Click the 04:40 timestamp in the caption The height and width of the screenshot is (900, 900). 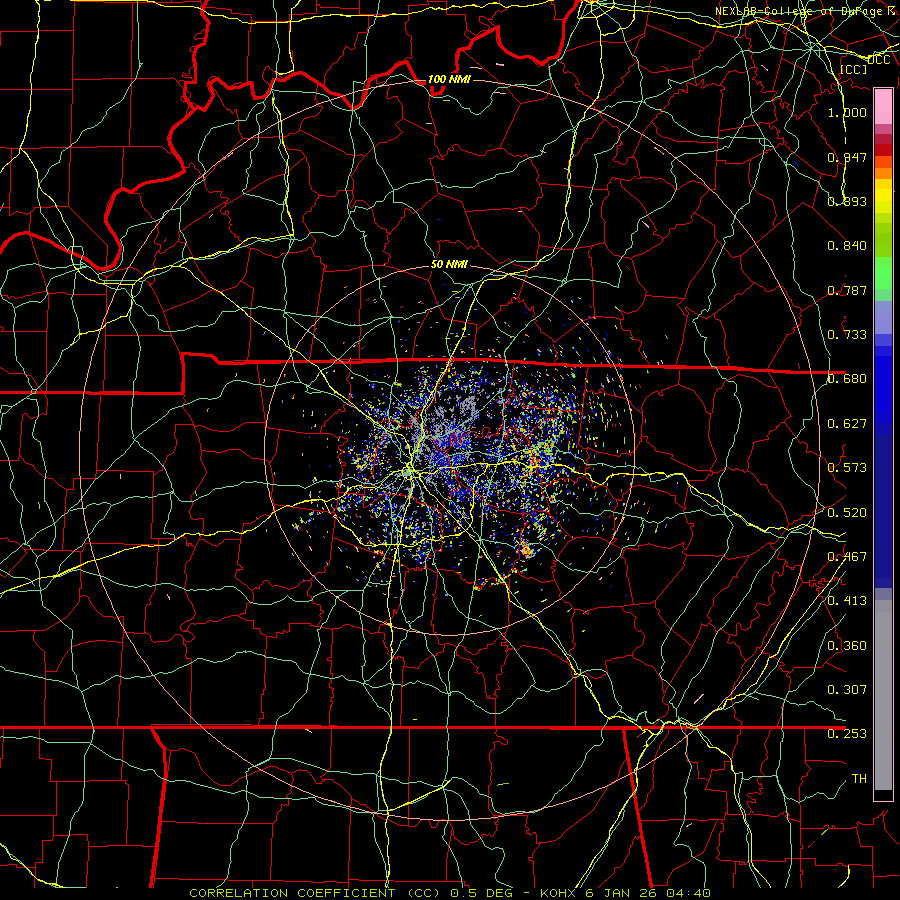coord(688,893)
